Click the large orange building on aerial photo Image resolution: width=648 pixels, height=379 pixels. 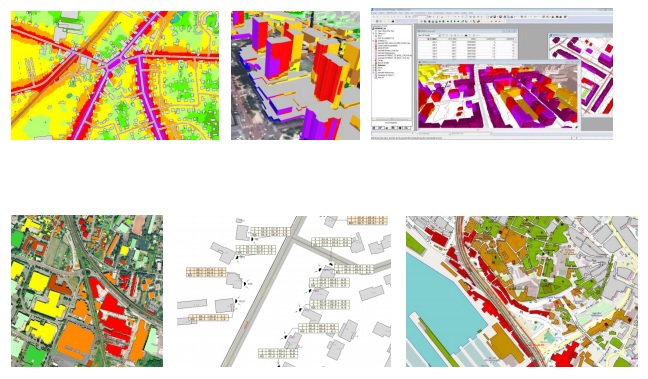click(76, 337)
